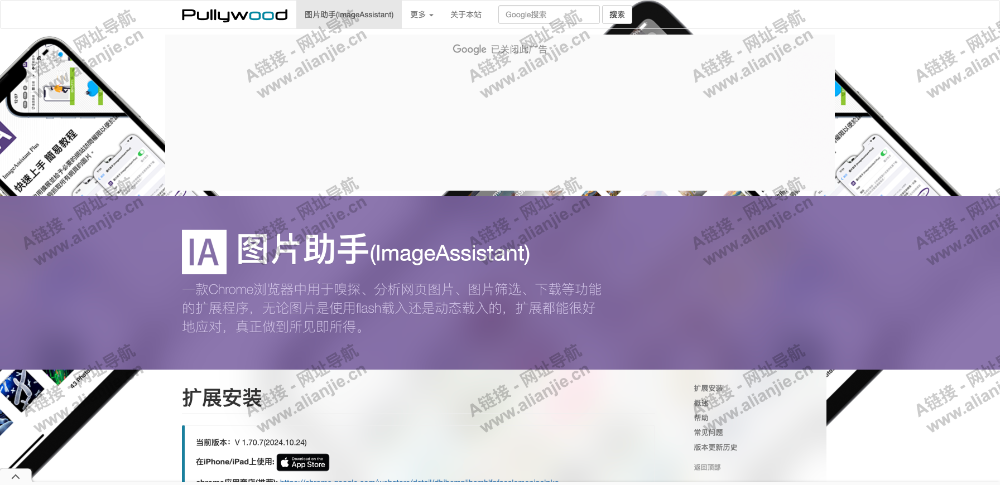Screen dimensions: 1000x485
Task: Open the Pullywood logo home link
Action: point(234,15)
